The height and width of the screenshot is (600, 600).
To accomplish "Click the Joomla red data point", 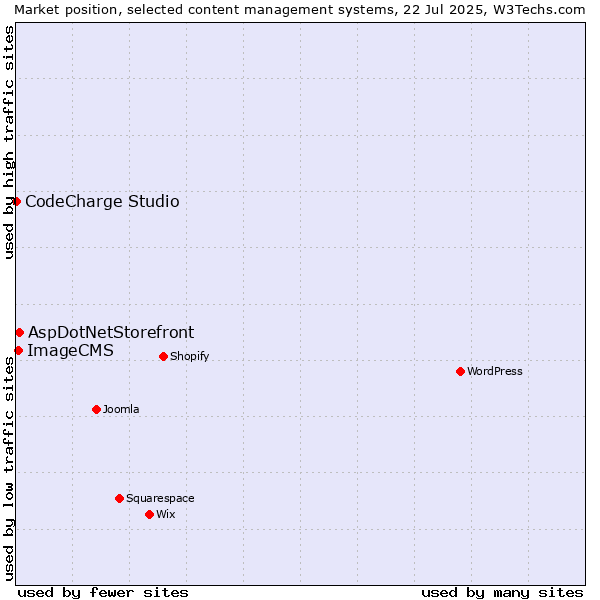I will (96, 409).
